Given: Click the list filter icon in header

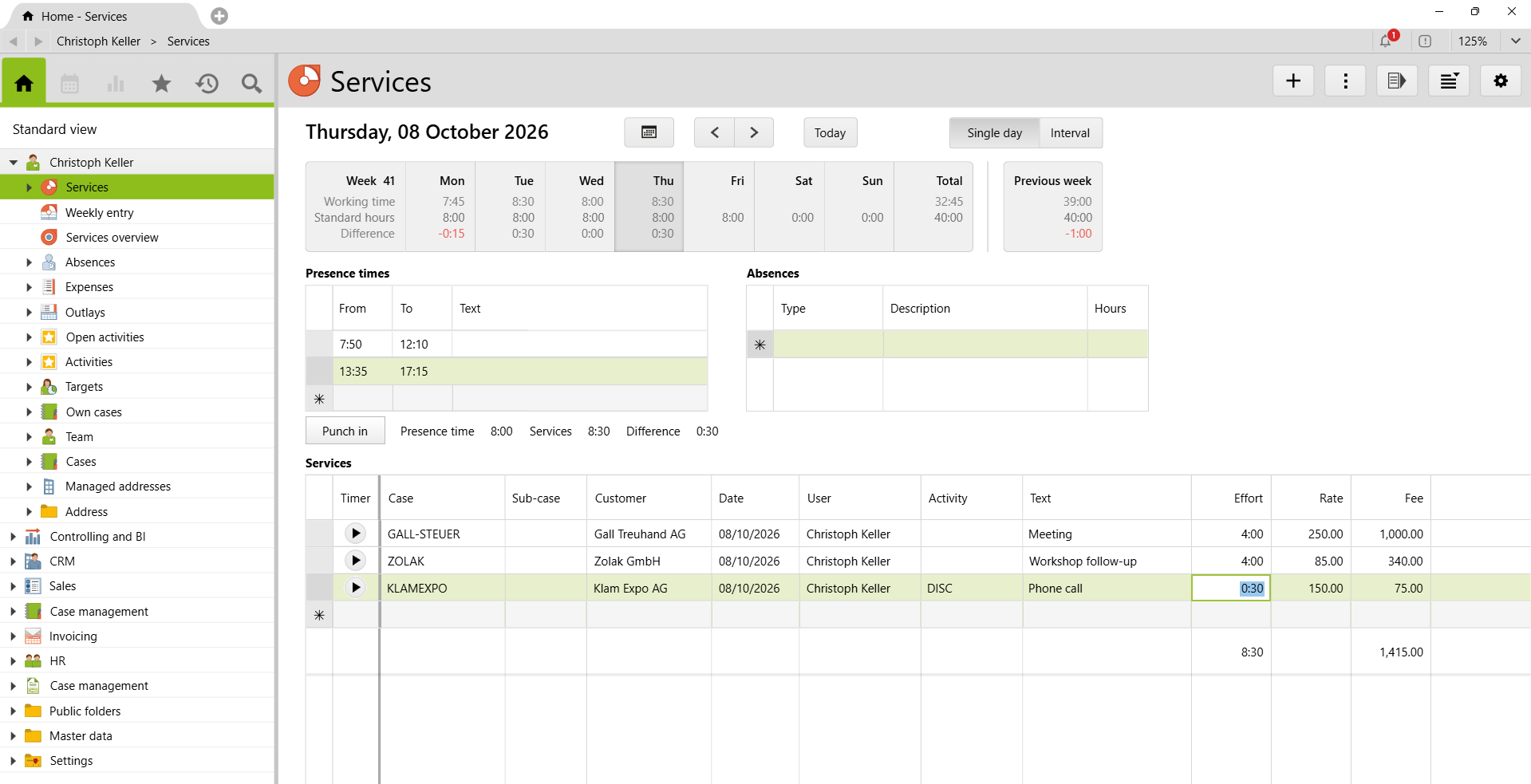Looking at the screenshot, I should coord(1449,81).
